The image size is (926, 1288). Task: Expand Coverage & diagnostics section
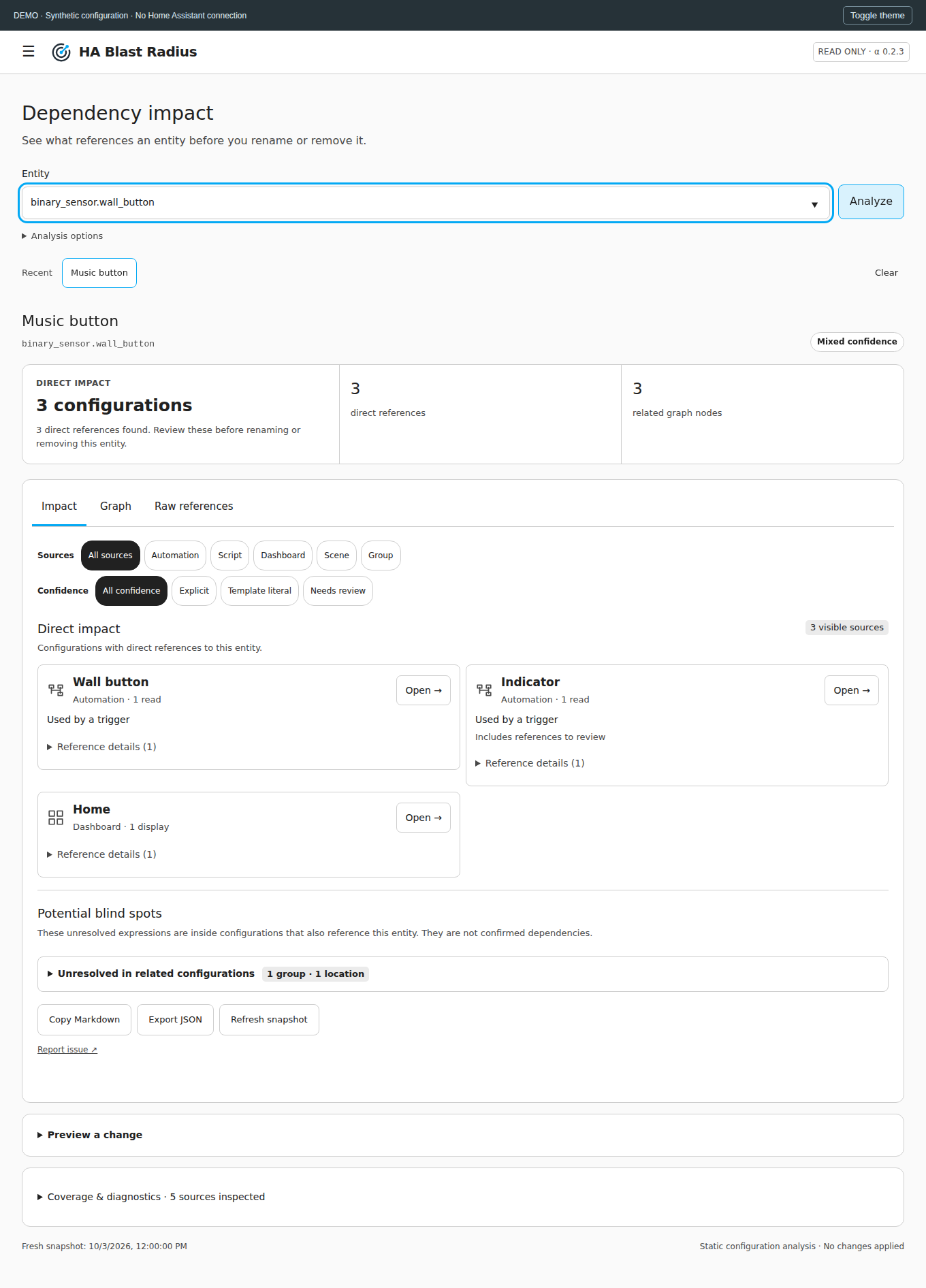463,1197
